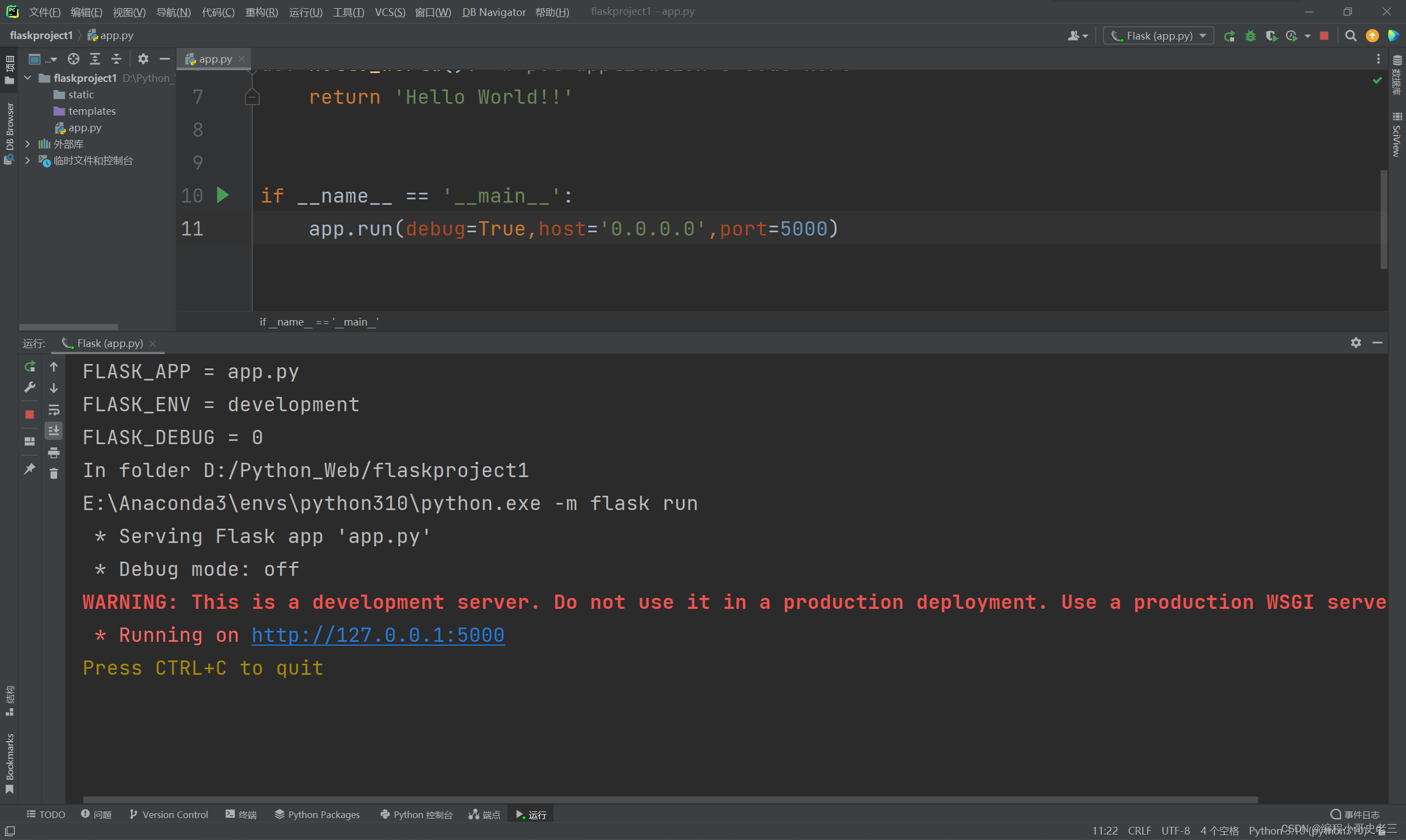The image size is (1406, 840).
Task: Open the Flask (app.py) configuration dropdown
Action: [1157, 35]
